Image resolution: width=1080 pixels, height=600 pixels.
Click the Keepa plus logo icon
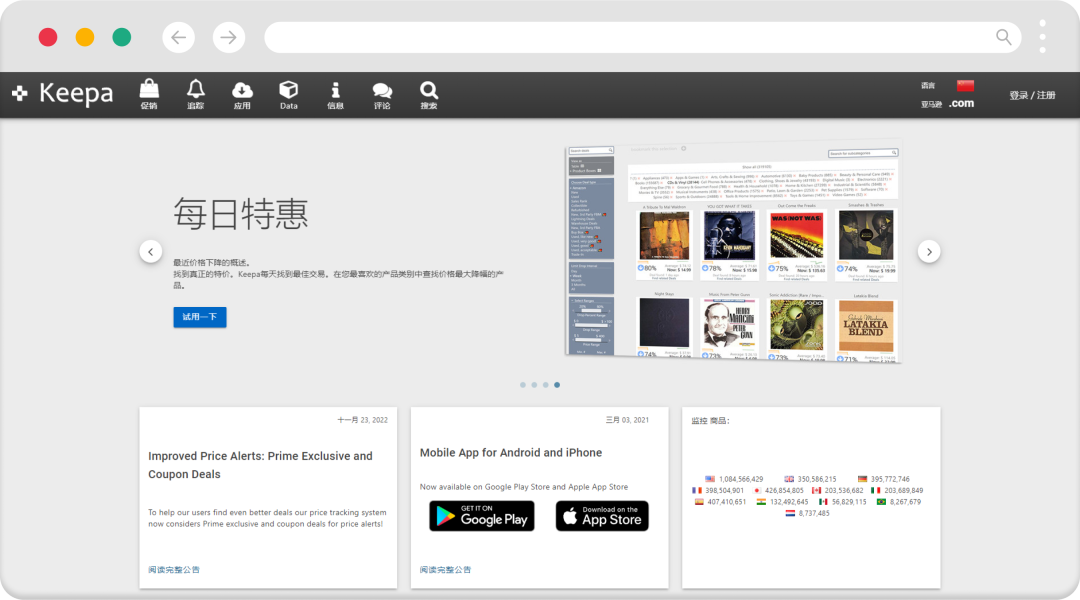point(19,93)
